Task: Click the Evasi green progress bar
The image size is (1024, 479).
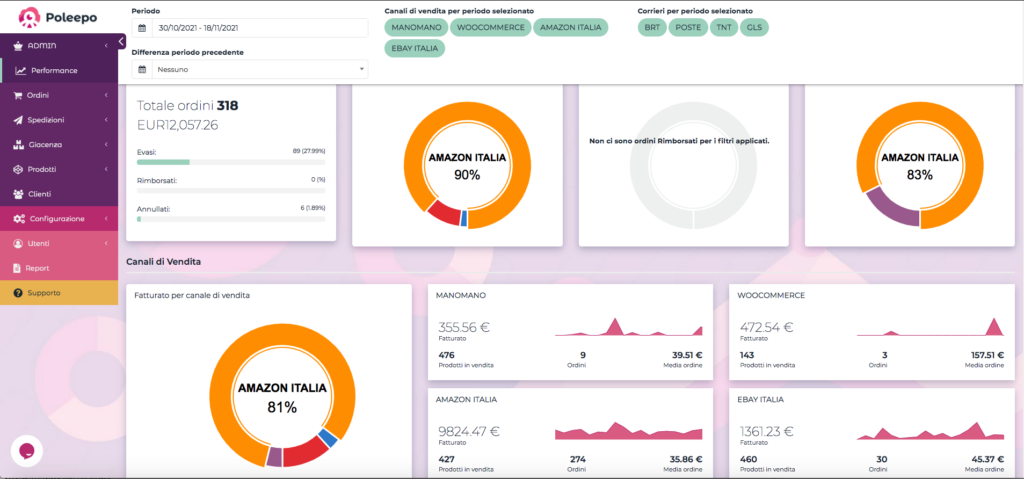Action: click(x=163, y=161)
